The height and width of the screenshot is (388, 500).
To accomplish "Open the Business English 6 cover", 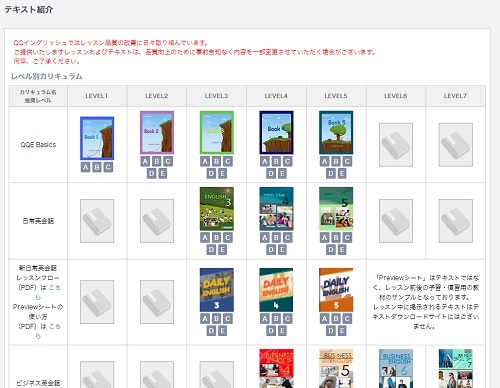I will coord(396,369).
